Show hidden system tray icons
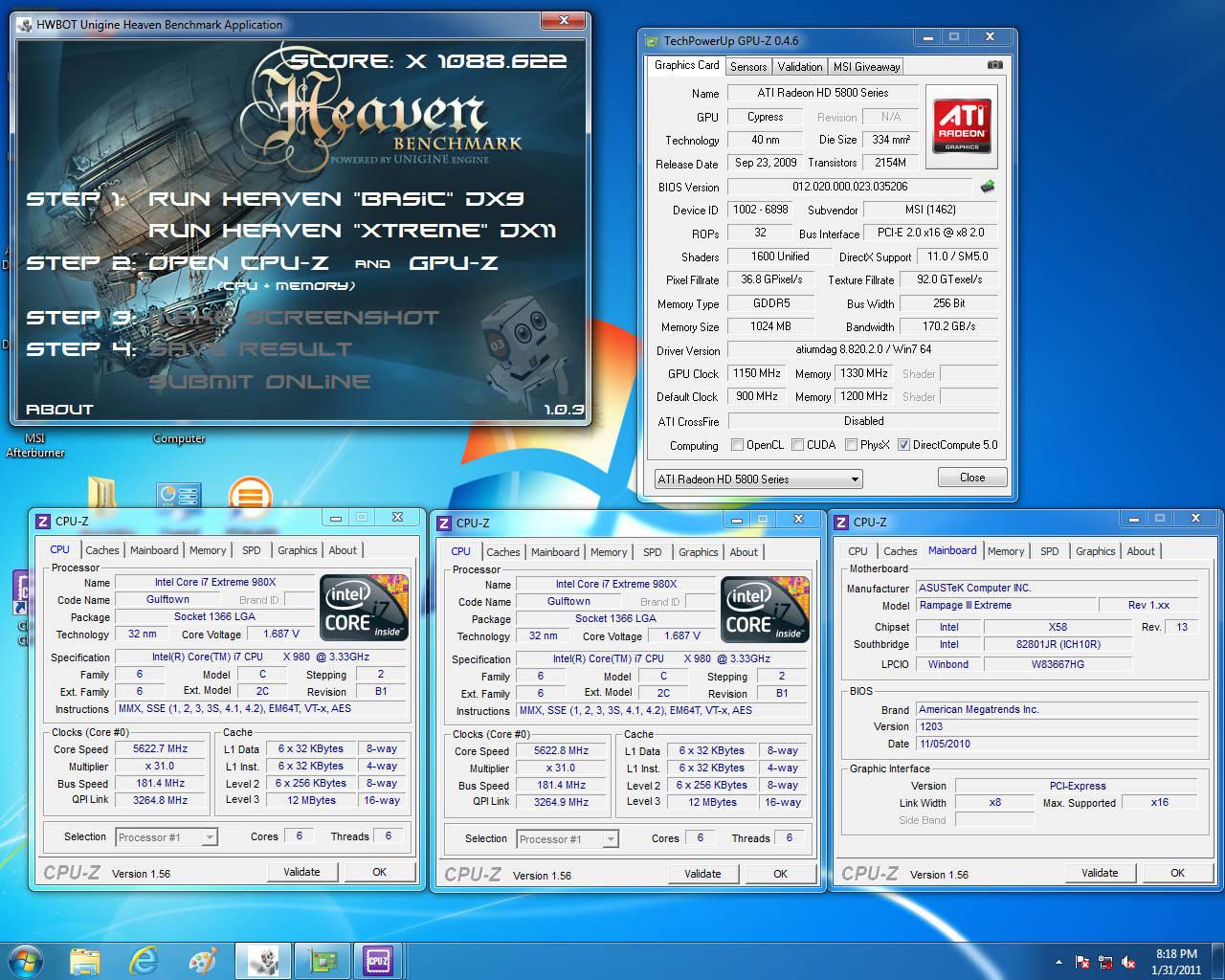The height and width of the screenshot is (980, 1225). coord(1058,962)
